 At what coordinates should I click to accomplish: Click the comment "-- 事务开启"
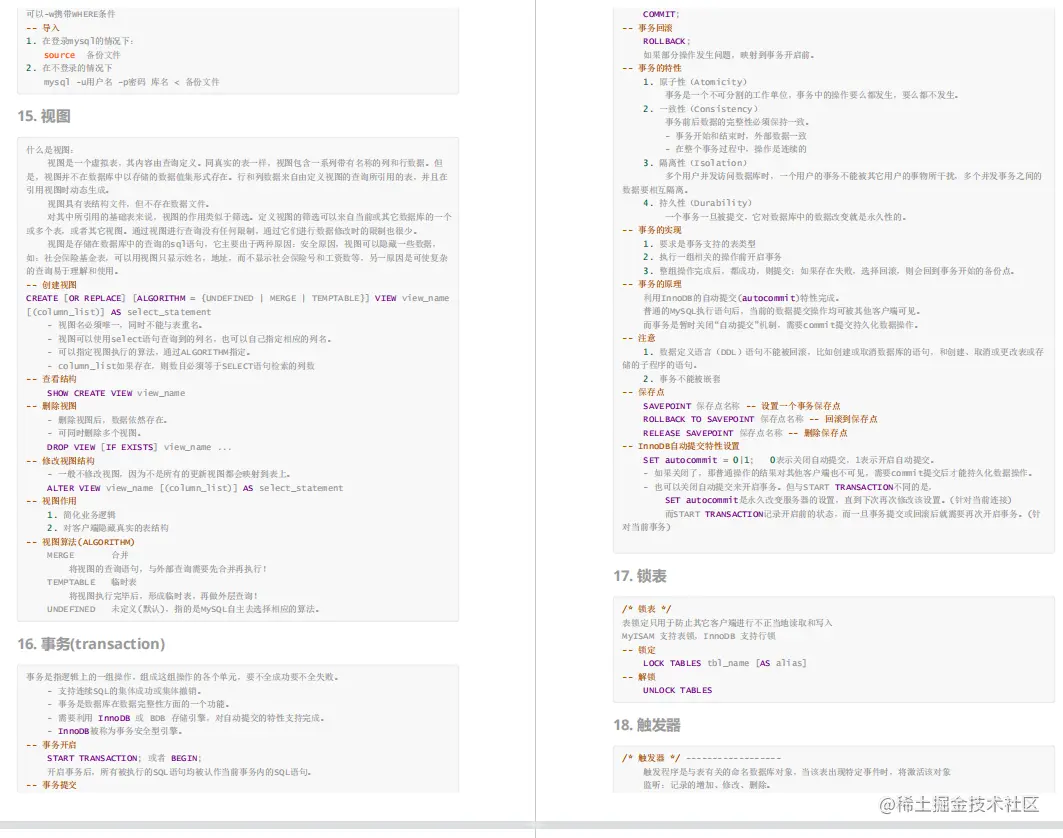click(52, 745)
